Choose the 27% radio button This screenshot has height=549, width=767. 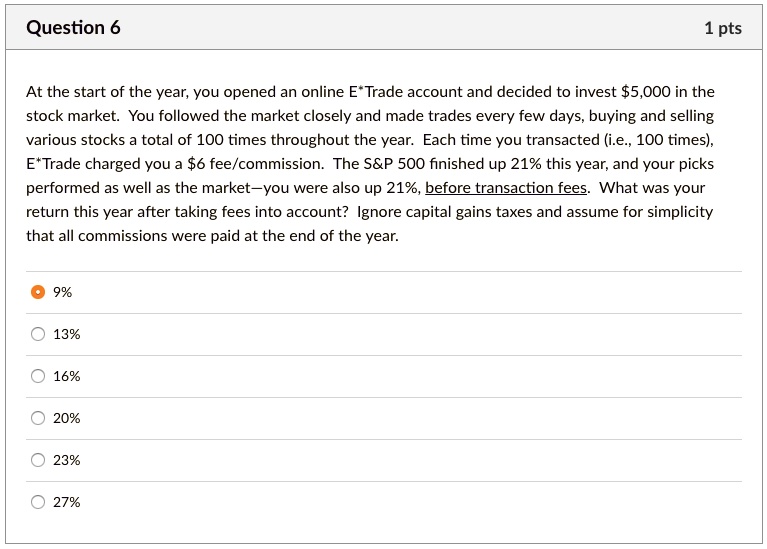pos(38,503)
